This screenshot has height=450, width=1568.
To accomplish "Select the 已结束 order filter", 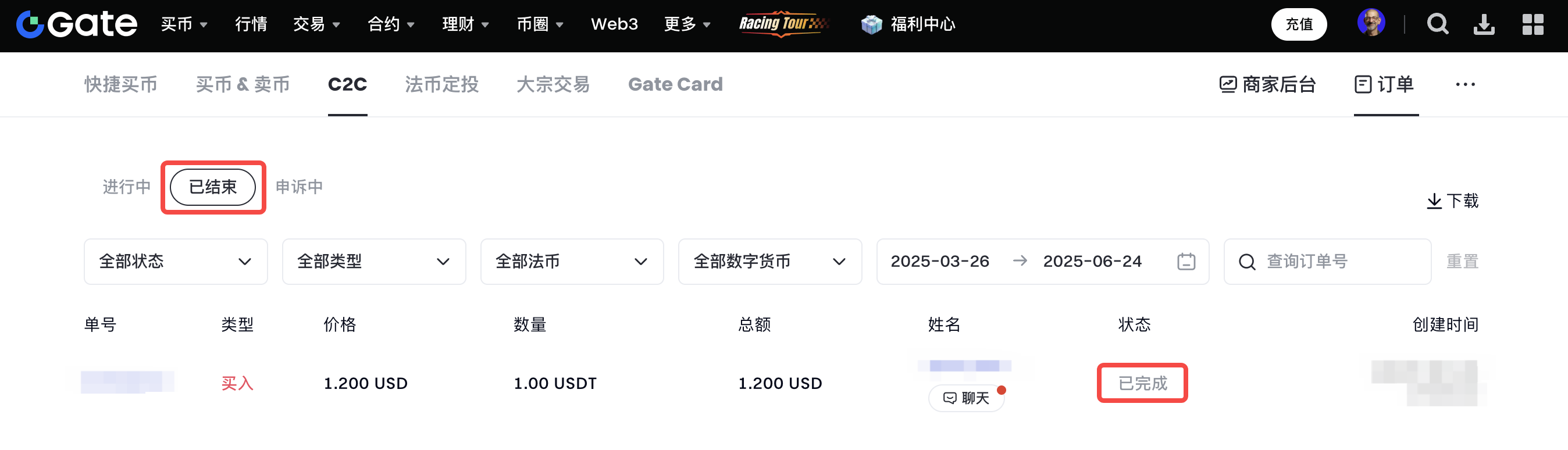I will point(212,187).
